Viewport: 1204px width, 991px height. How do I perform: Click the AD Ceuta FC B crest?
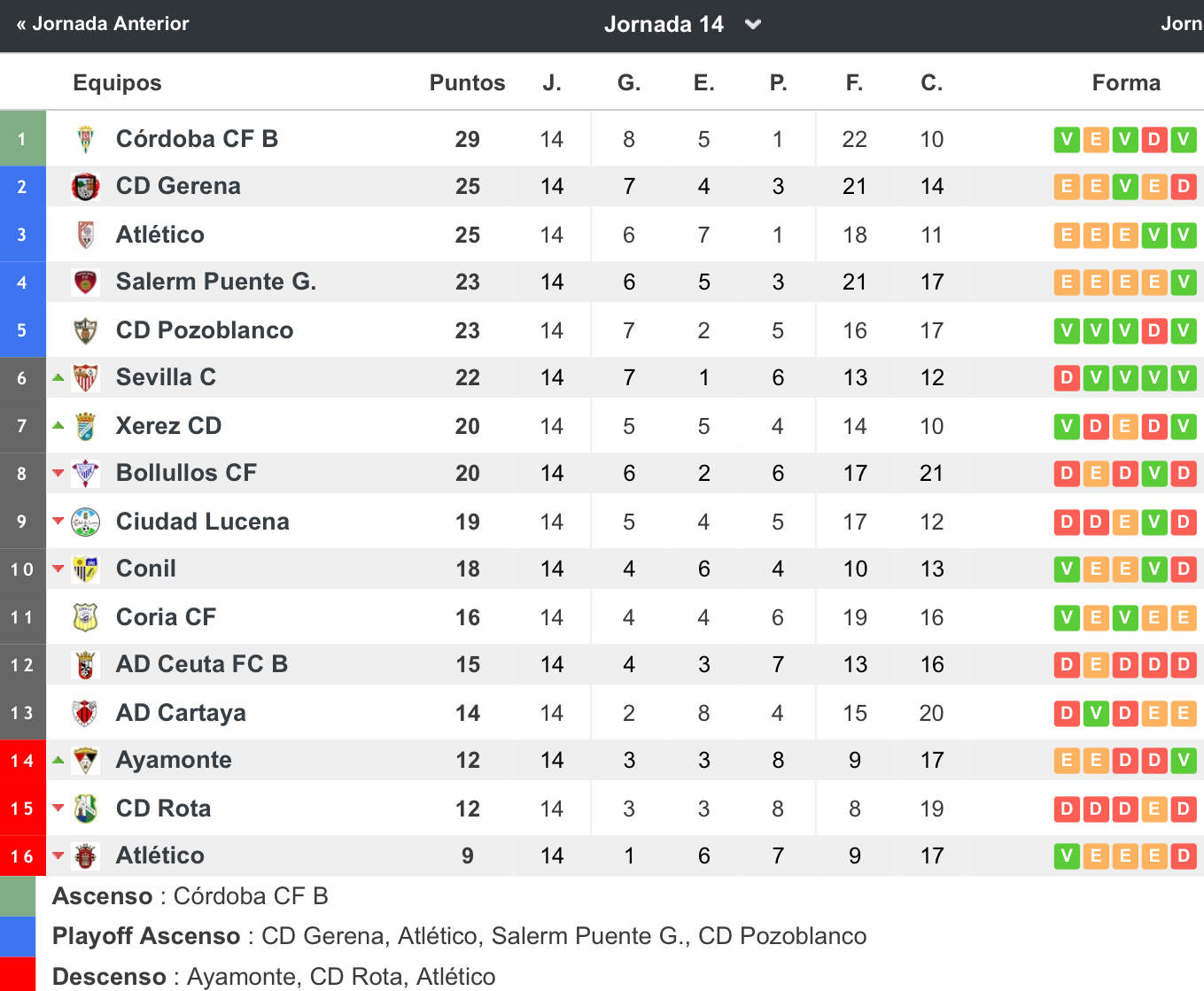tap(85, 665)
